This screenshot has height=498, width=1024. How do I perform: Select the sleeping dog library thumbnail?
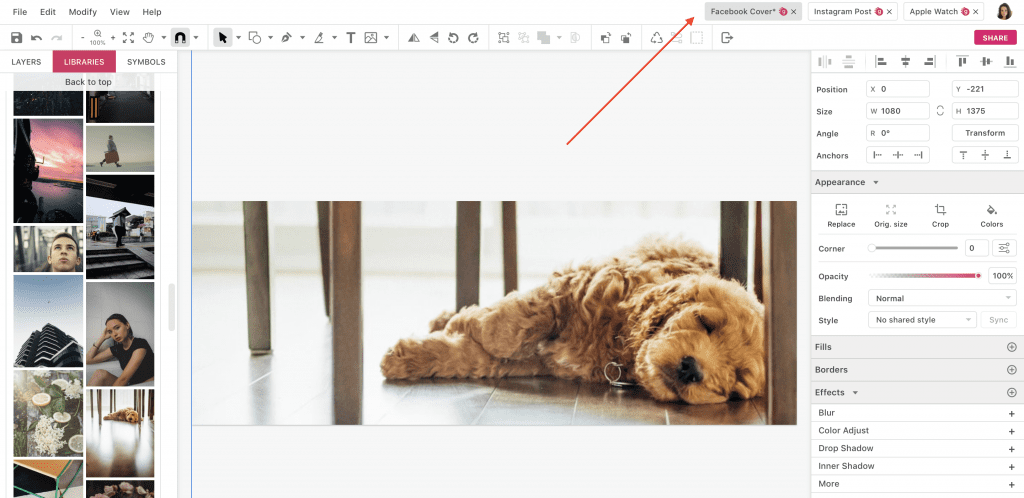(120, 433)
